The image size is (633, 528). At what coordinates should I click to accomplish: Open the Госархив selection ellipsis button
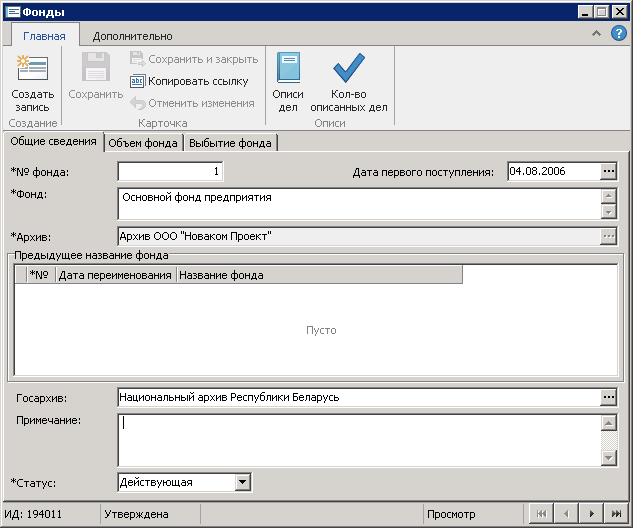click(609, 397)
